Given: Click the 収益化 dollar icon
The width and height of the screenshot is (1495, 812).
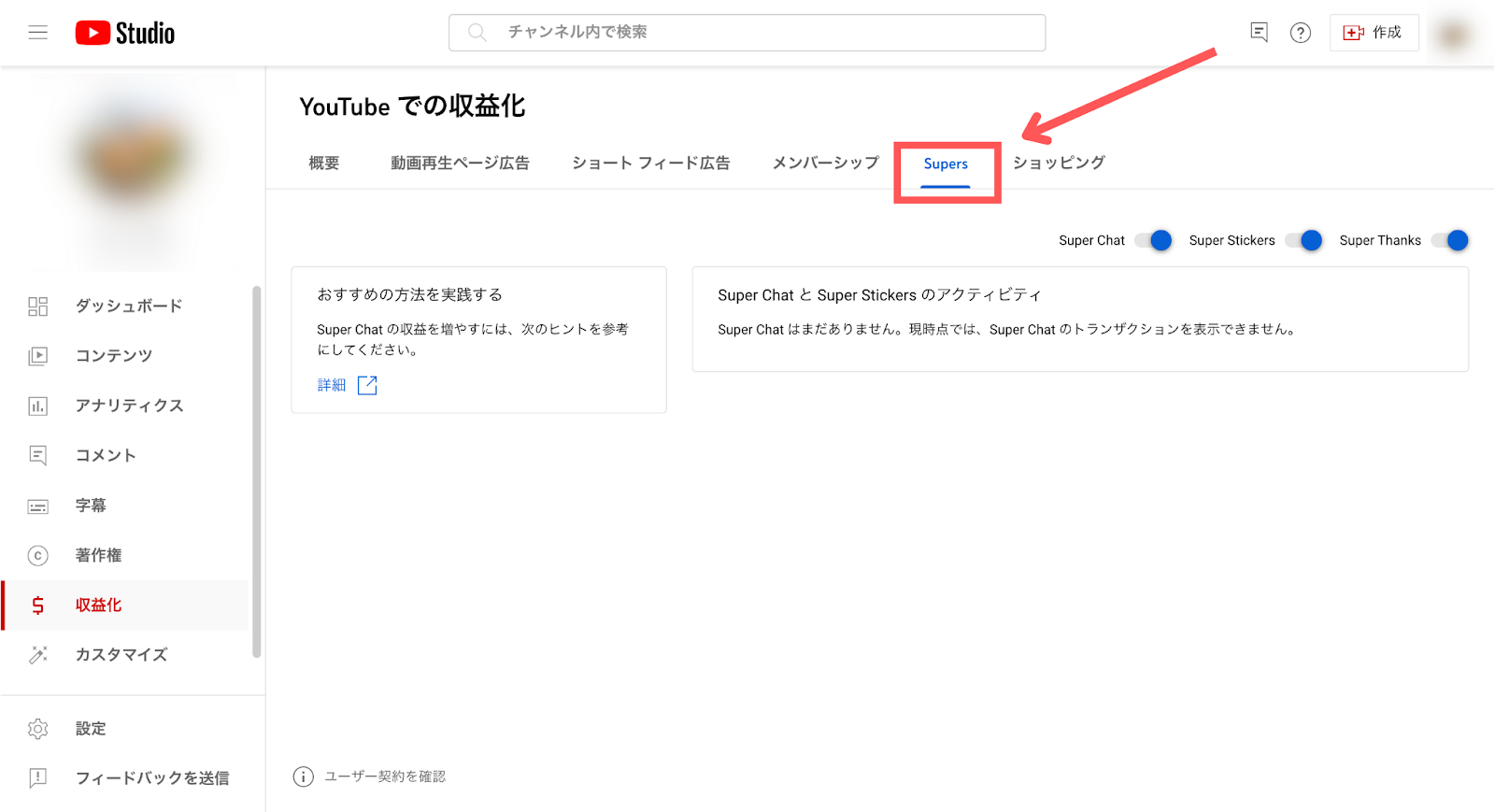Looking at the screenshot, I should pos(38,605).
